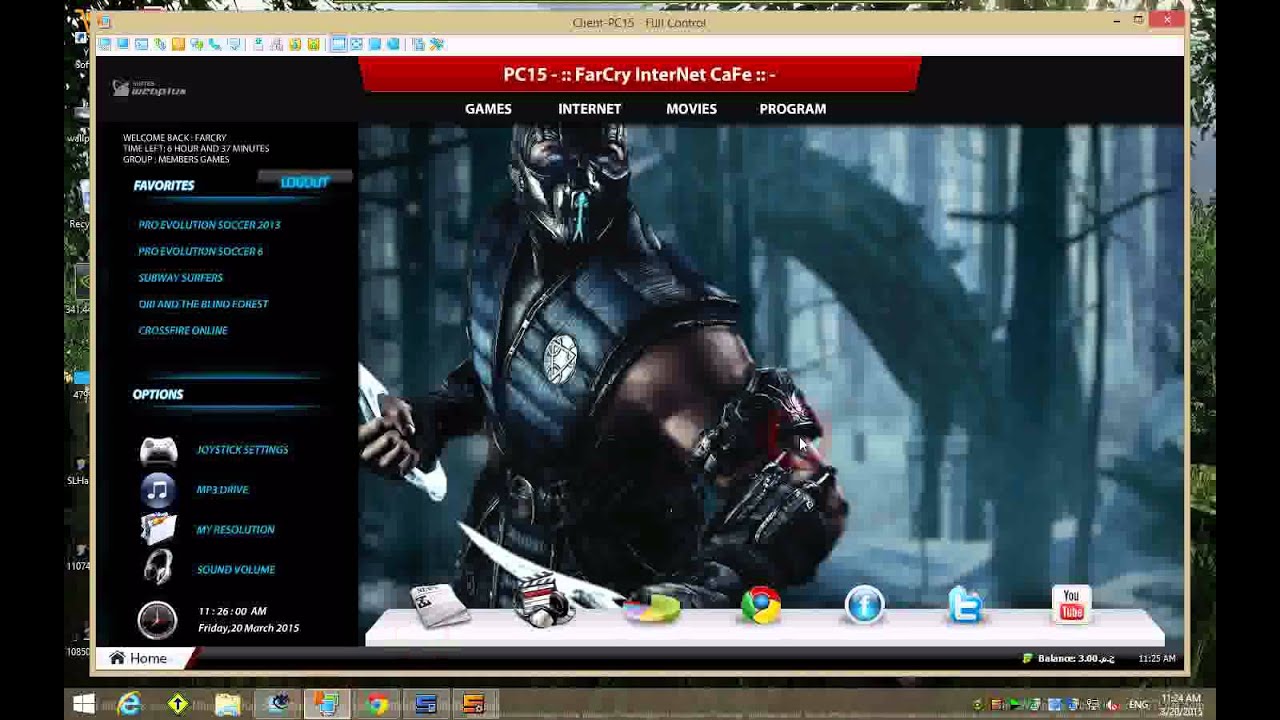Open the MOVIES menu
This screenshot has height=720, width=1280.
(x=691, y=109)
